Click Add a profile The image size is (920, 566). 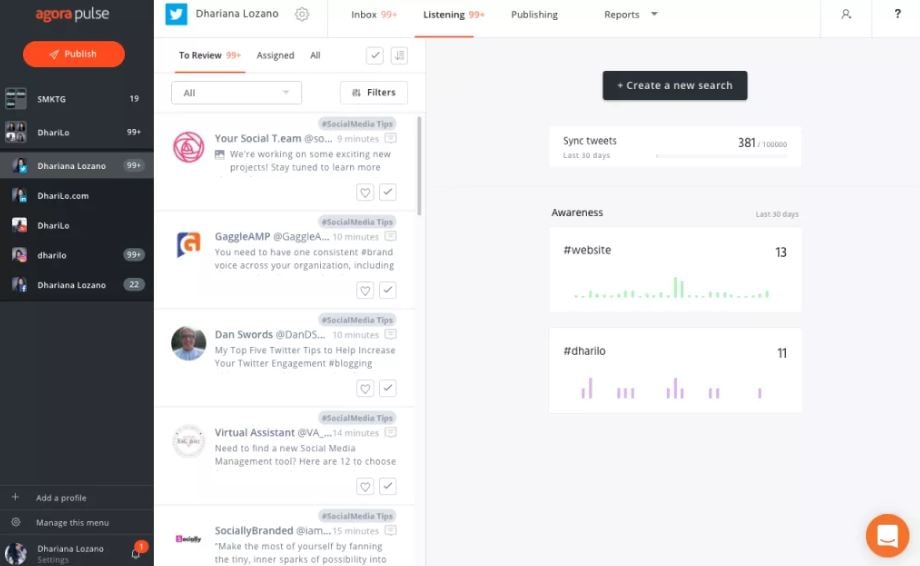61,498
